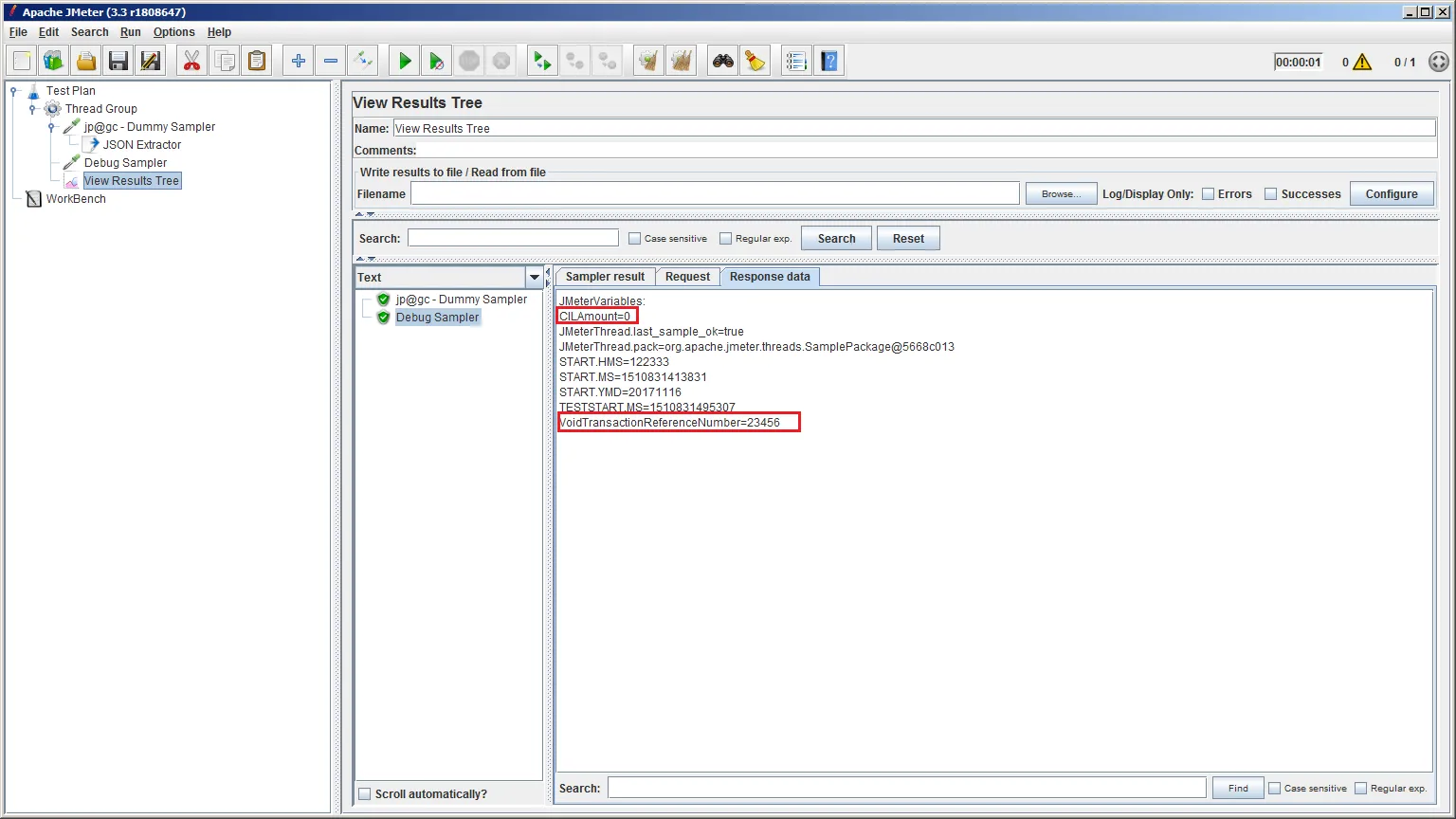Click the Browse... button
The width and height of the screenshot is (1456, 819).
coord(1061,194)
